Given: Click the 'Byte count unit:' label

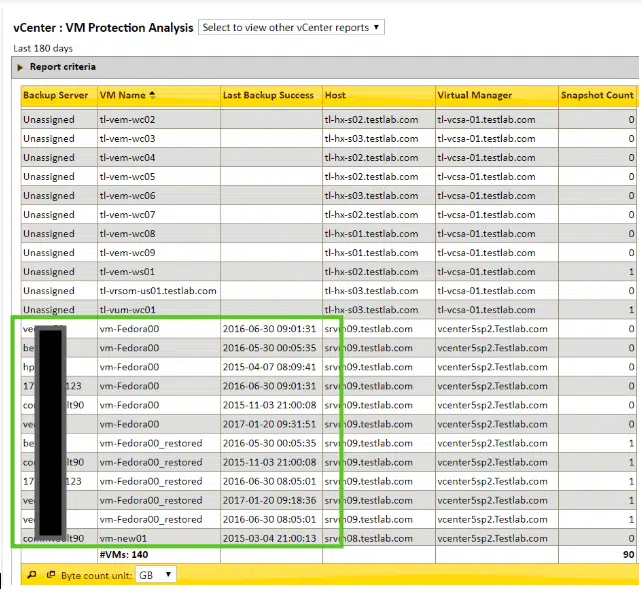Looking at the screenshot, I should click(x=97, y=576).
